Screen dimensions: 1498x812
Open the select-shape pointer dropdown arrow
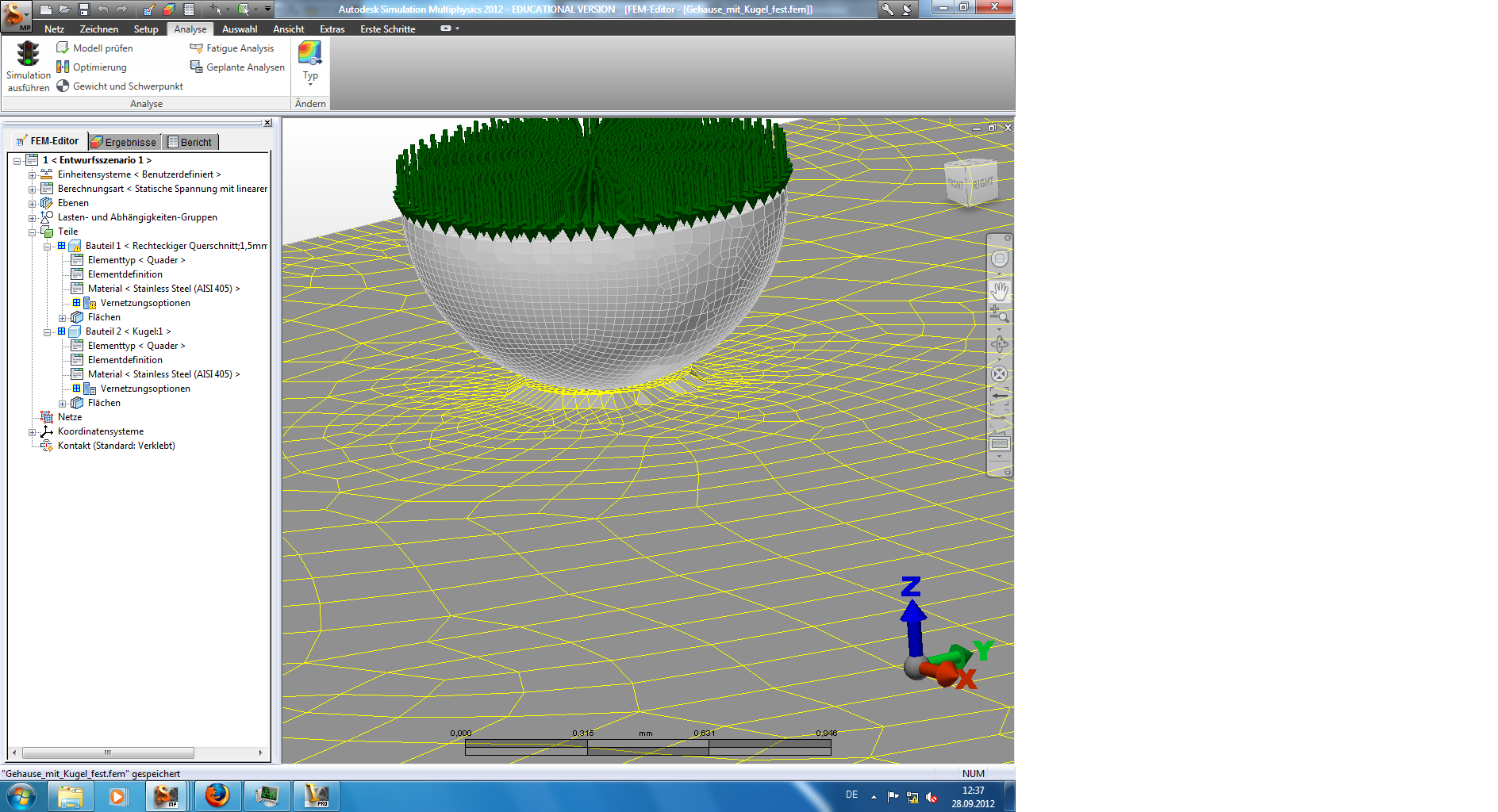click(x=229, y=10)
